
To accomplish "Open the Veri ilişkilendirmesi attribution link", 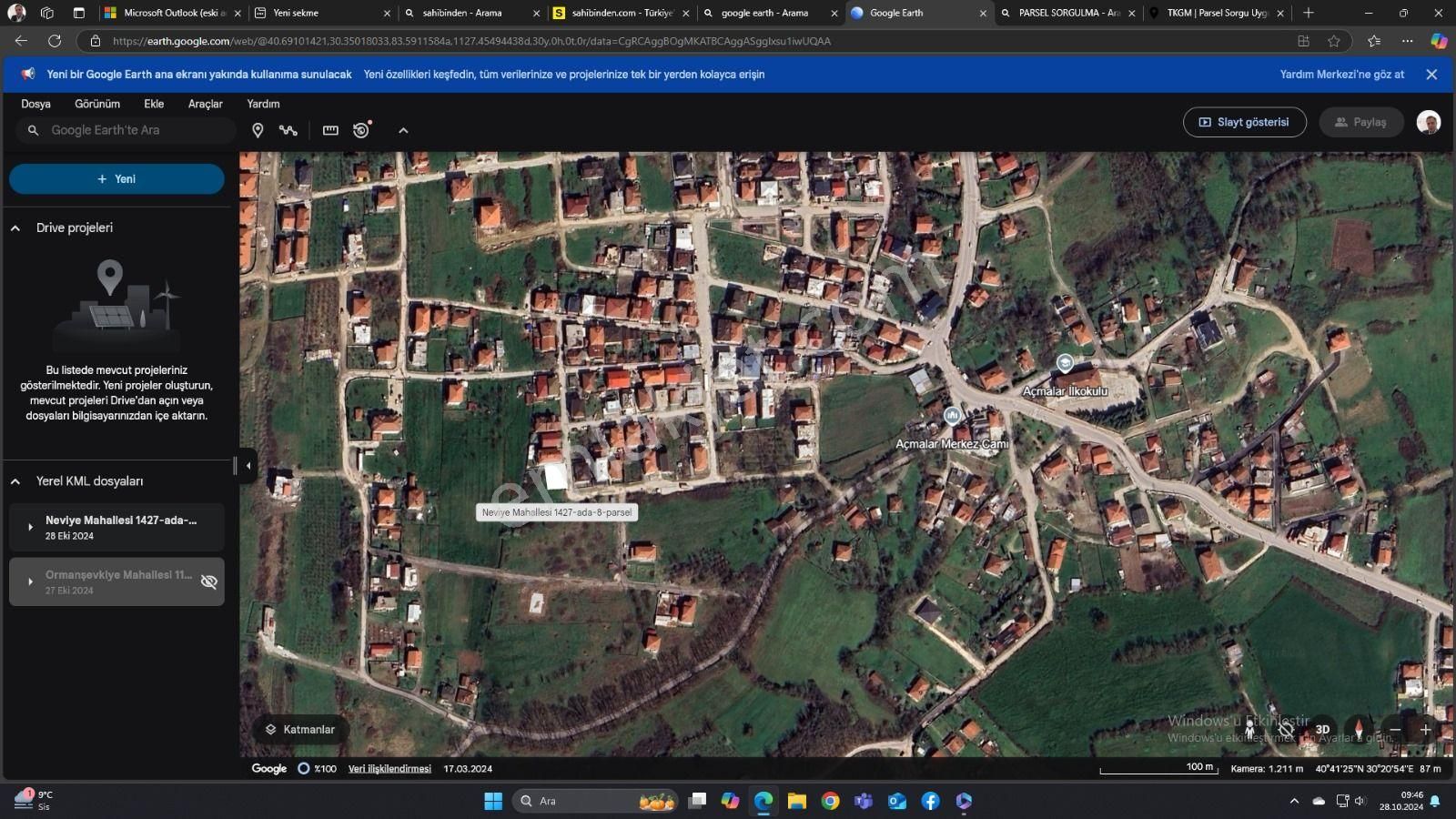I will coord(389,769).
